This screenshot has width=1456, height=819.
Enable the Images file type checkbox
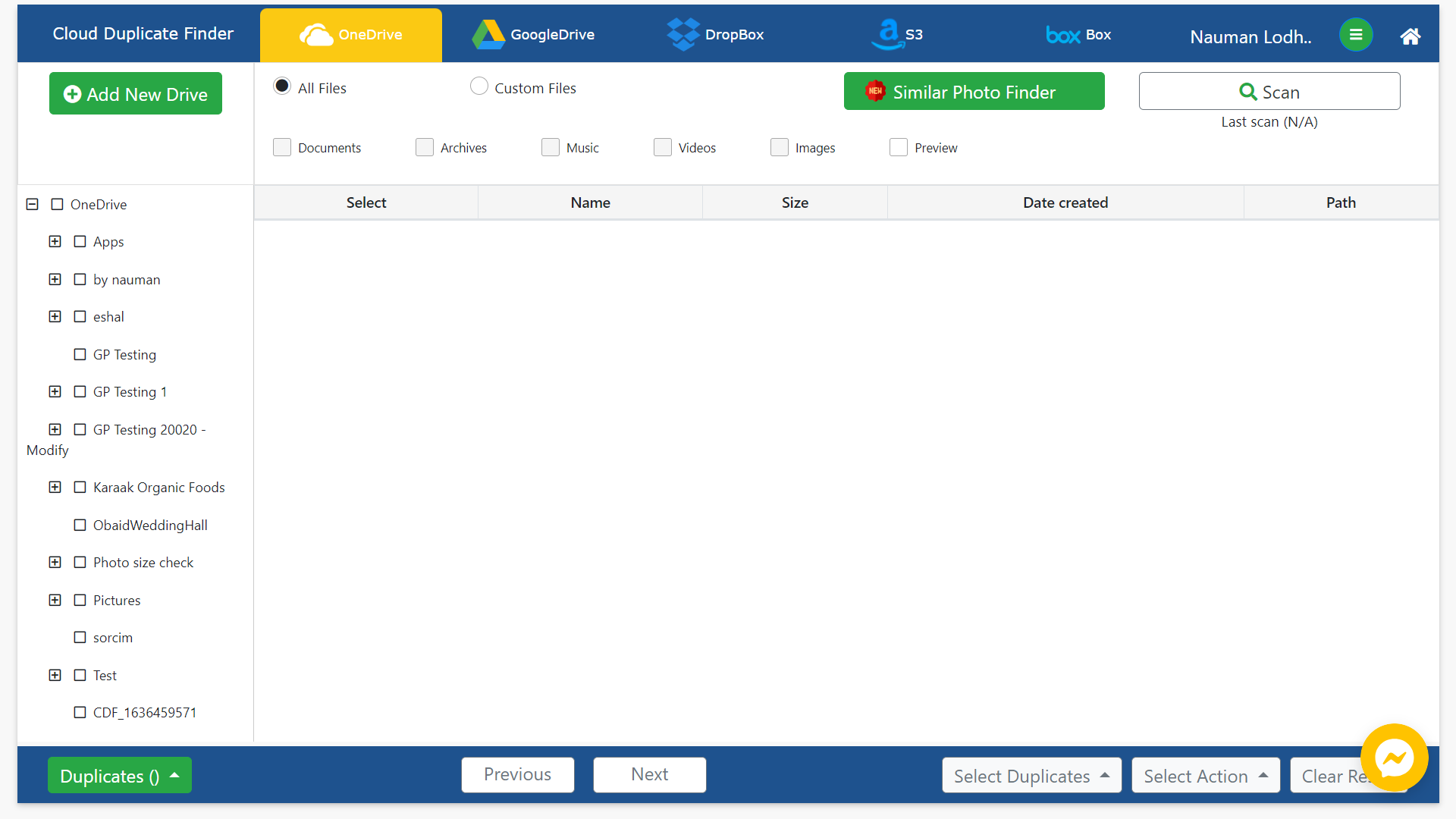[x=779, y=147]
